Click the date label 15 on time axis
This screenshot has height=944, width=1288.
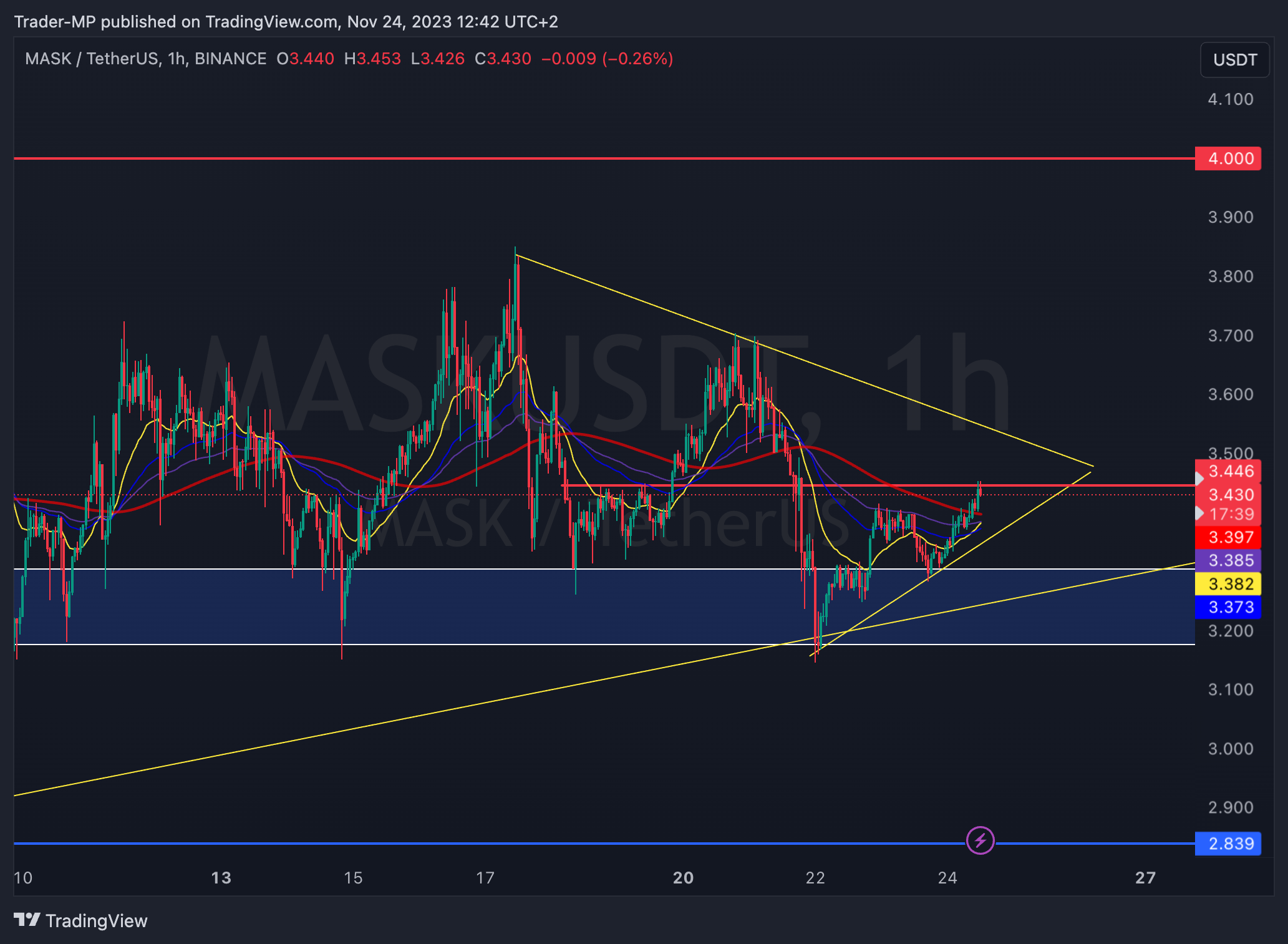coord(353,878)
